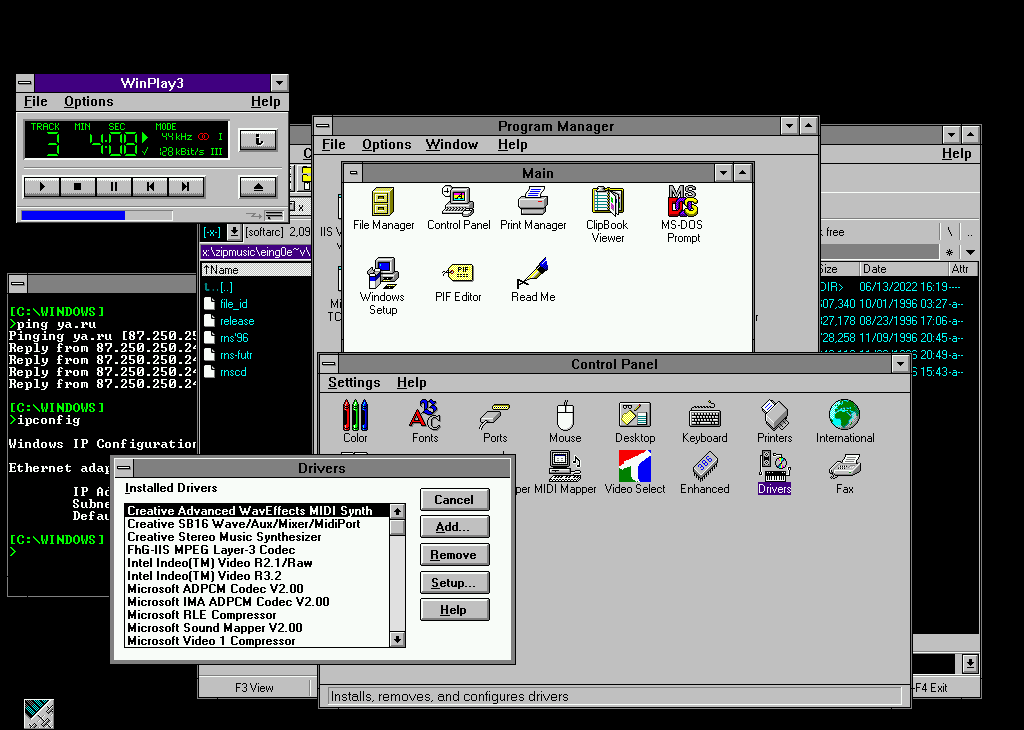The image size is (1024, 730).
Task: Open Video Select in Control Panel
Action: pos(635,472)
